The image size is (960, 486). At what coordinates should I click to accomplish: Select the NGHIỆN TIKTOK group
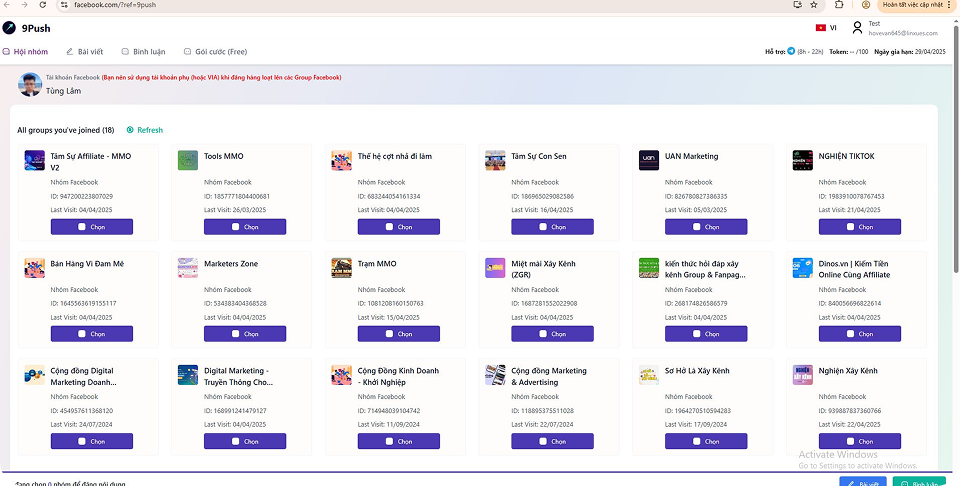pos(860,227)
